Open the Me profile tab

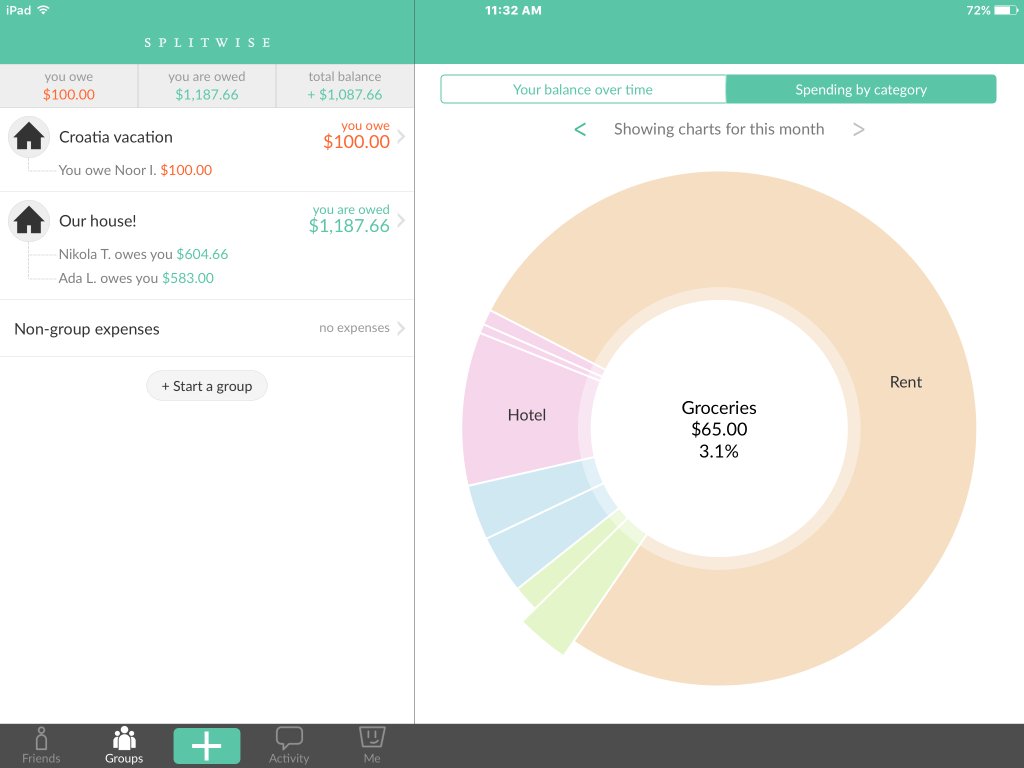[x=372, y=745]
